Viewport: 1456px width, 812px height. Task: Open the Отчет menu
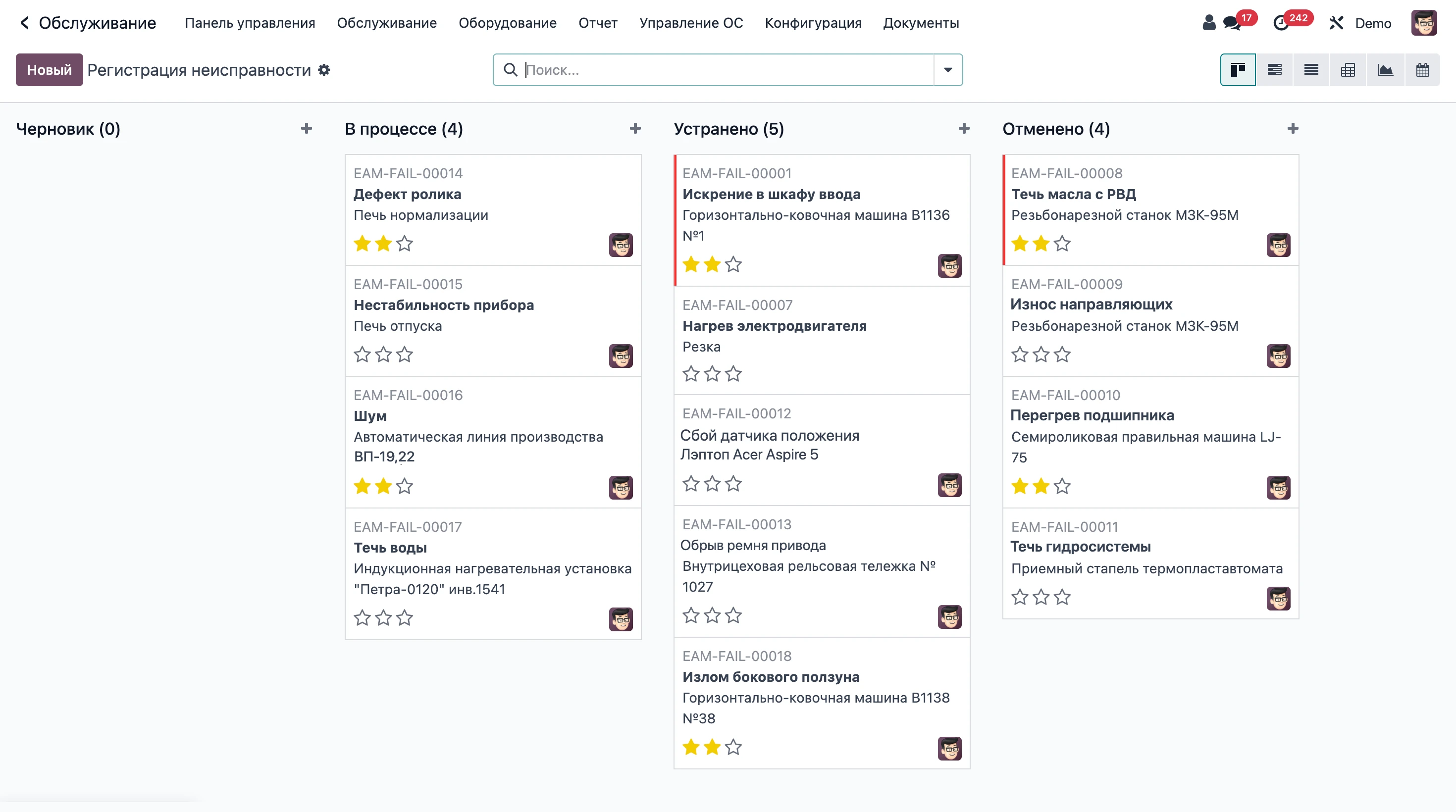click(x=598, y=23)
